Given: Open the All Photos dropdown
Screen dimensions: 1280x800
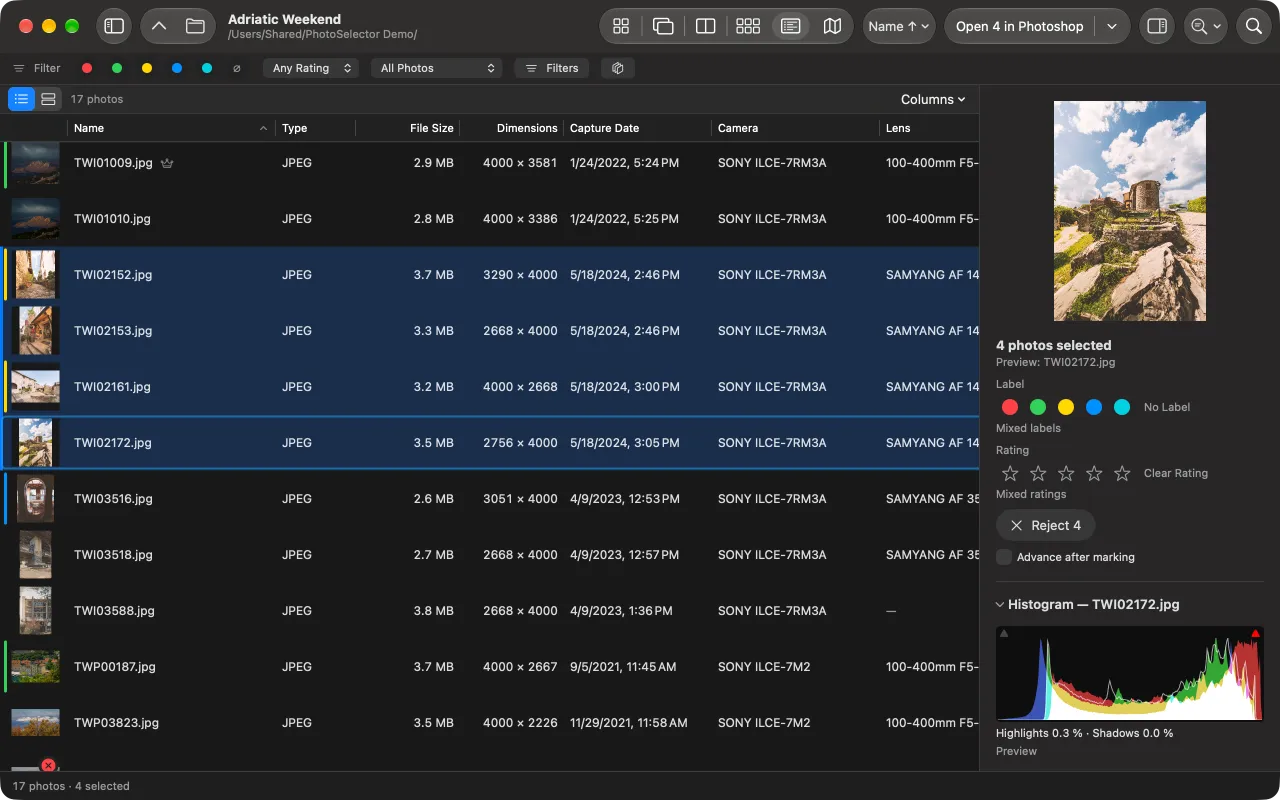Looking at the screenshot, I should click(x=437, y=68).
